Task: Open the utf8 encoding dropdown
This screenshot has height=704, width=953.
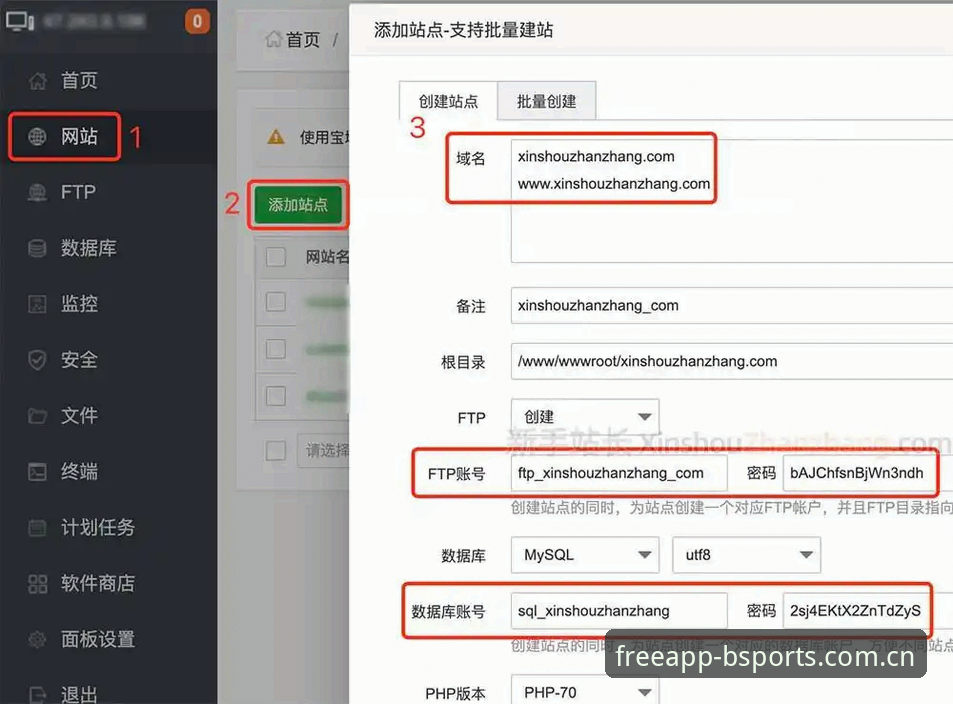Action: (x=746, y=554)
